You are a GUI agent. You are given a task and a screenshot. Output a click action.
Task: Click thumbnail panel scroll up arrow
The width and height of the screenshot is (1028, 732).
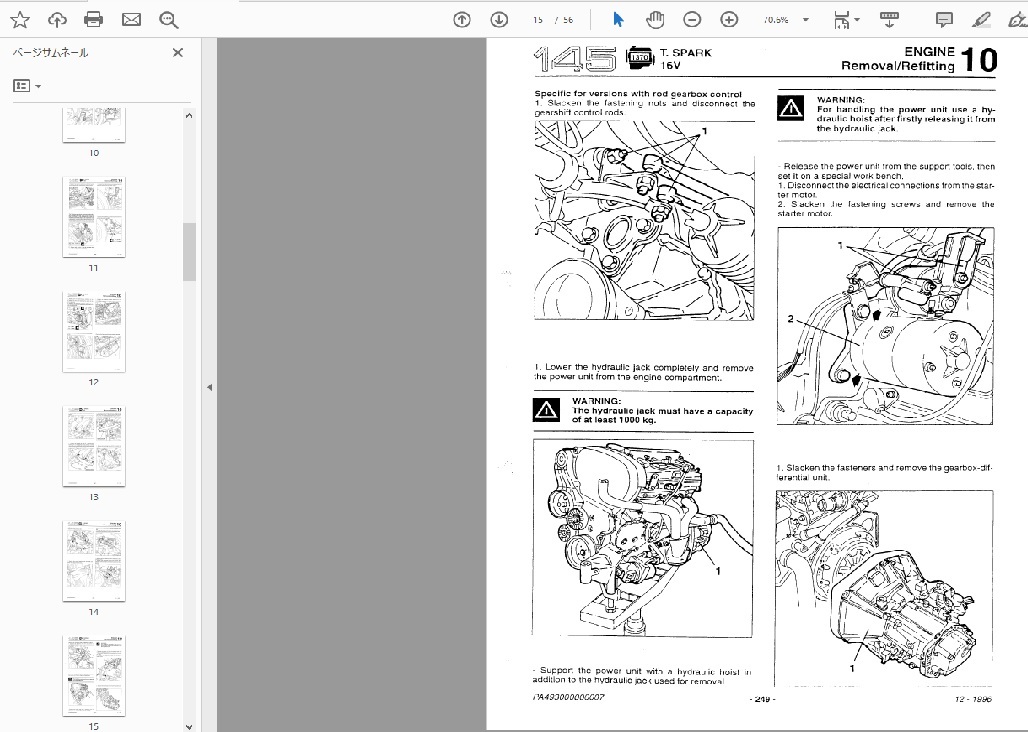(189, 115)
